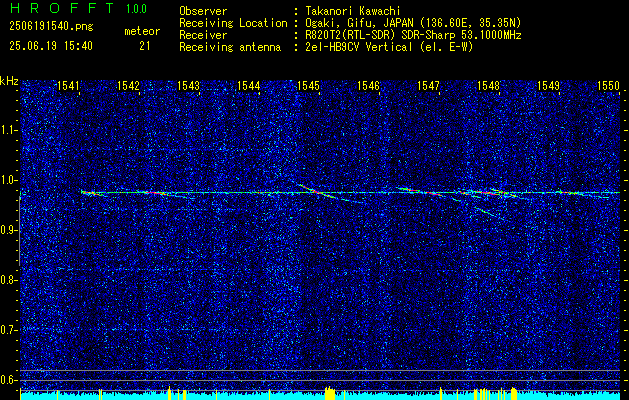Viewport: 629px width, 400px height.
Task: Click the carrier start point after 1541
Action: [x=82, y=192]
